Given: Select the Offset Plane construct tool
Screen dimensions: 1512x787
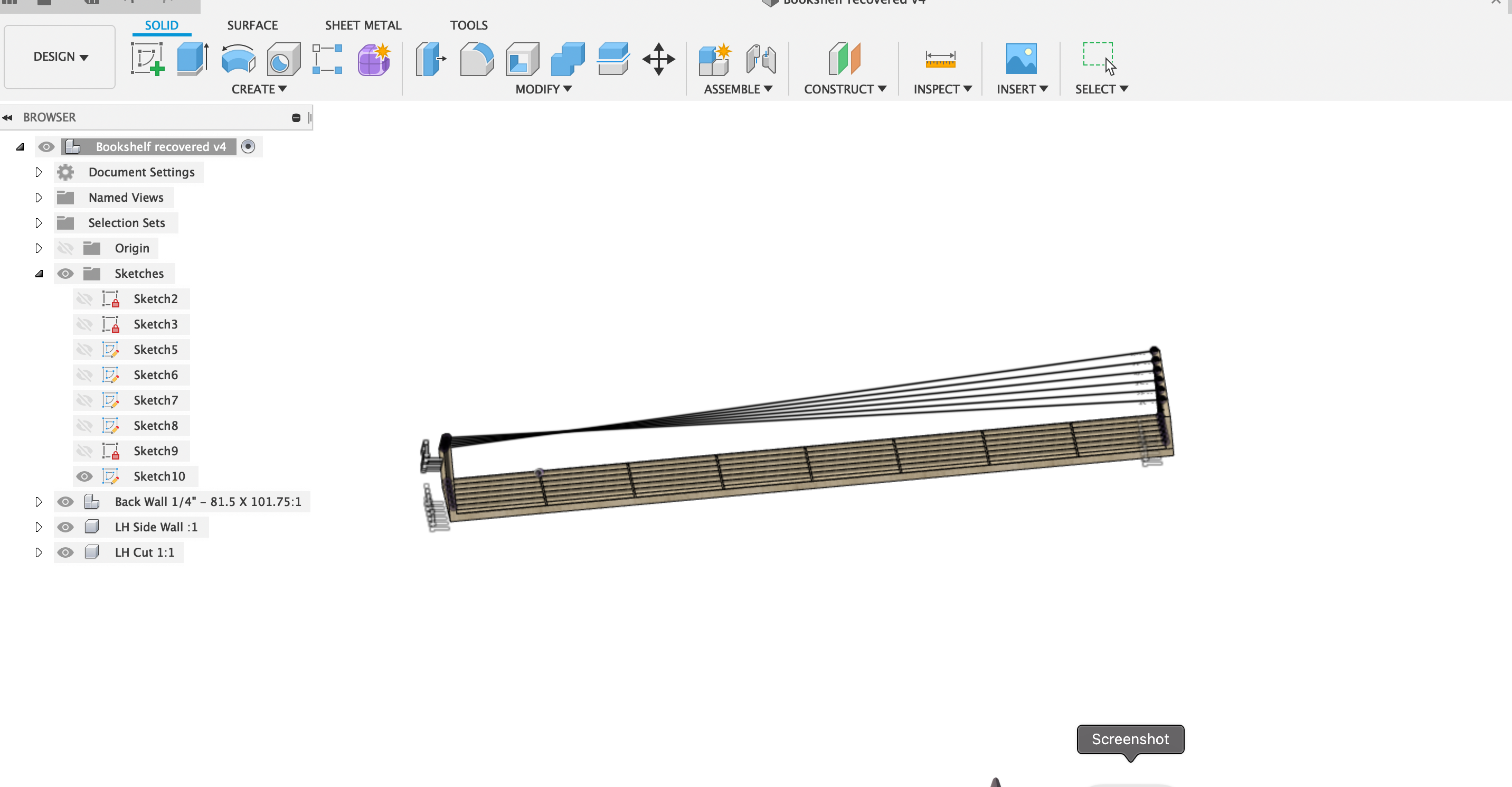Looking at the screenshot, I should click(x=844, y=59).
